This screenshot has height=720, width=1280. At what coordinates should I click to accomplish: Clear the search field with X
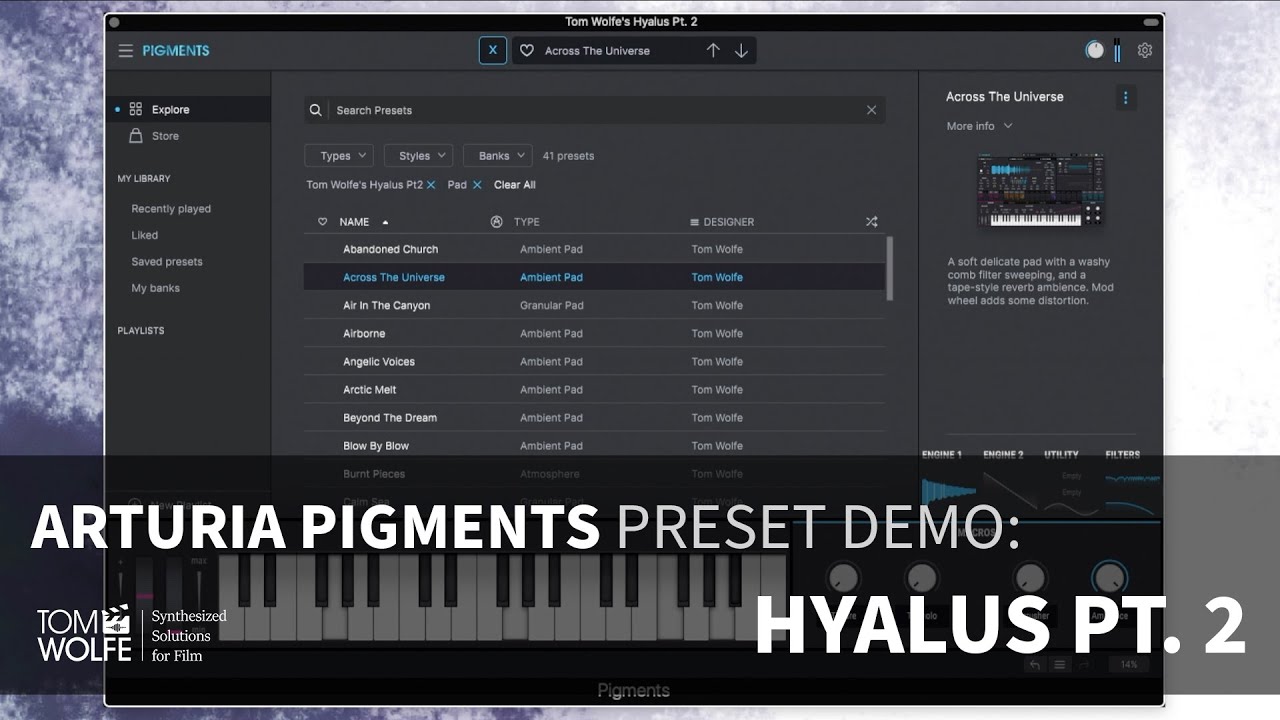(871, 110)
